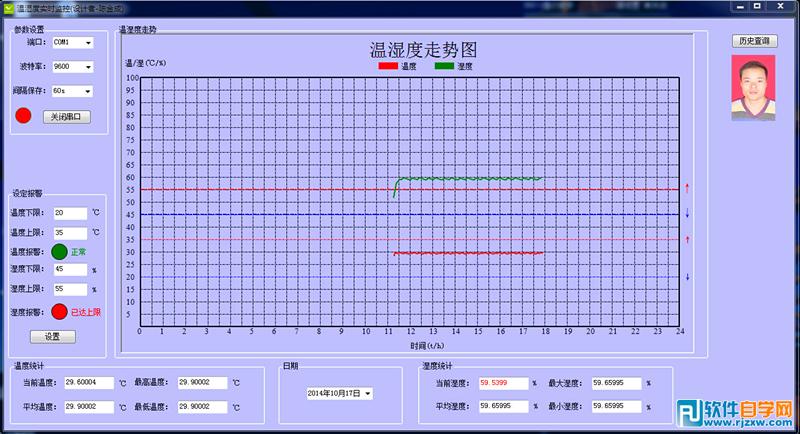Click the 正常 temperature alarm text
800x434 pixels.
click(x=79, y=252)
